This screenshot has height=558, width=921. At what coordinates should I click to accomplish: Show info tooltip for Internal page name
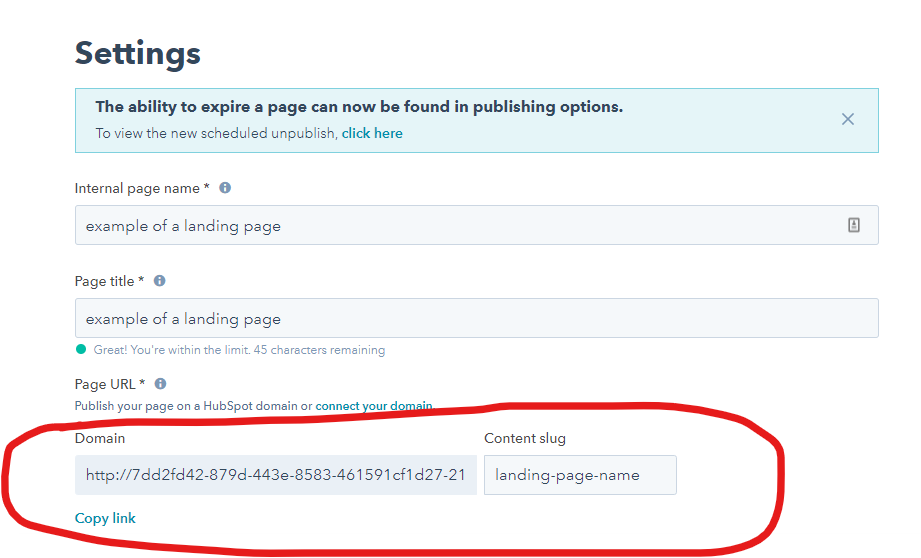[x=225, y=187]
